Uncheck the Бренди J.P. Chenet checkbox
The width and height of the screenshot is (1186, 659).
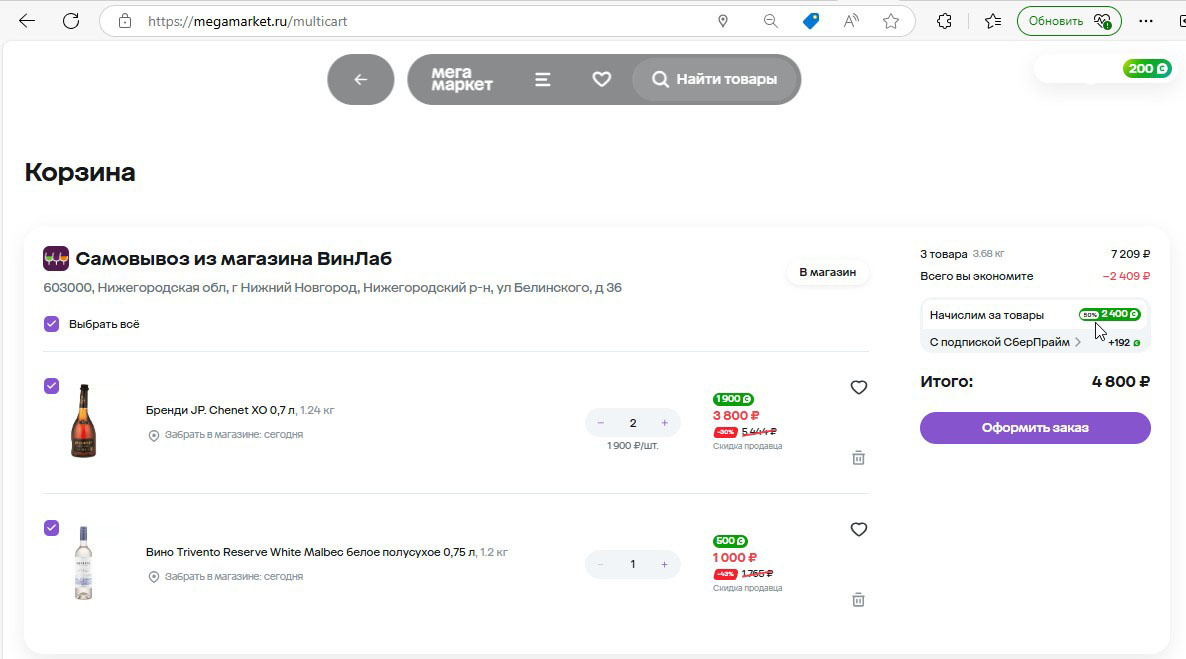pyautogui.click(x=51, y=386)
